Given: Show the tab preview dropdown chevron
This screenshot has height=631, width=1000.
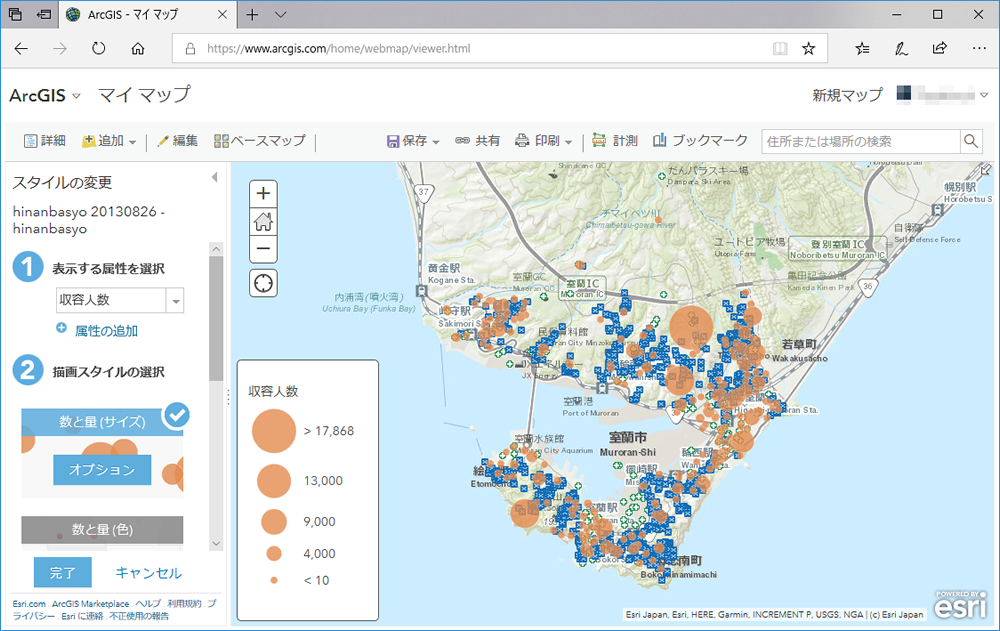Looking at the screenshot, I should (x=281, y=15).
